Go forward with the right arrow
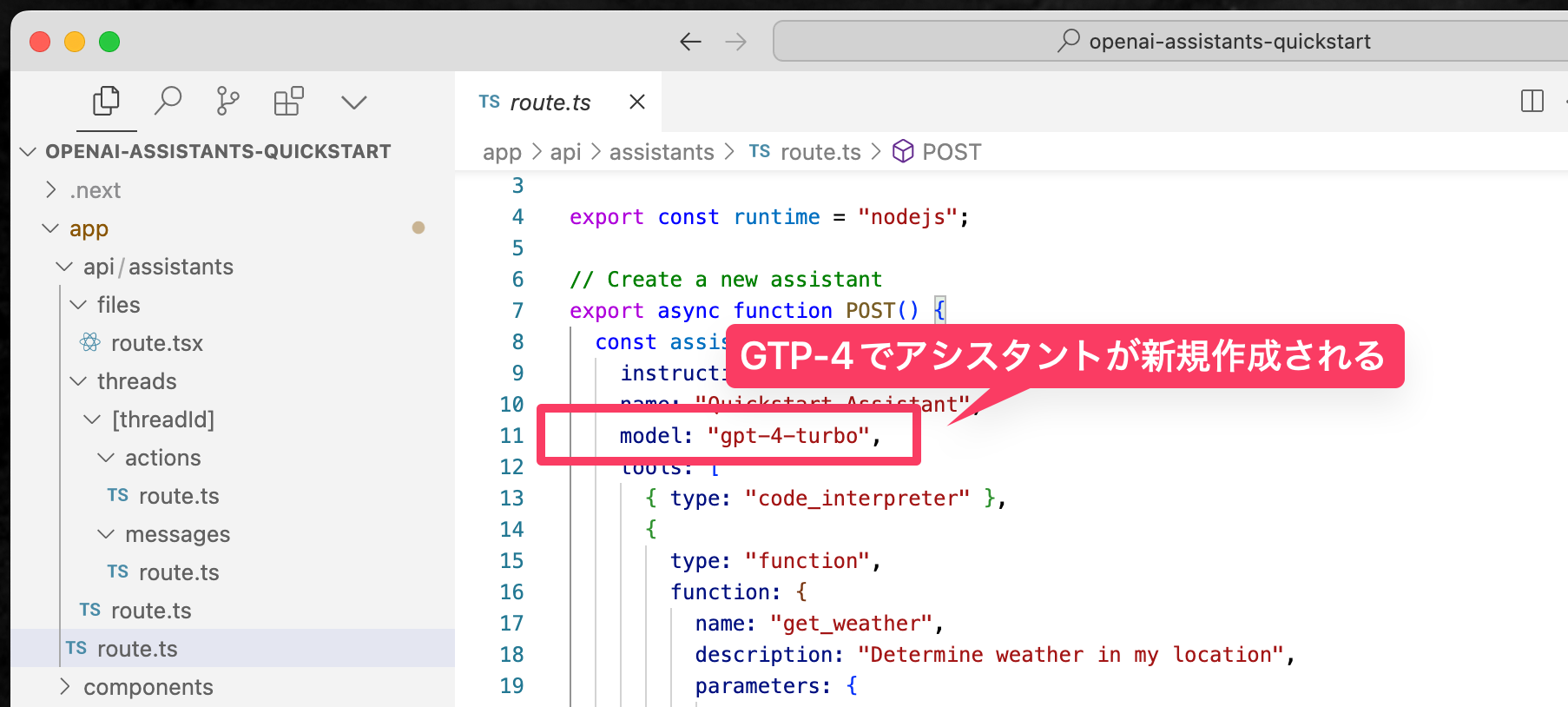 coord(735,42)
